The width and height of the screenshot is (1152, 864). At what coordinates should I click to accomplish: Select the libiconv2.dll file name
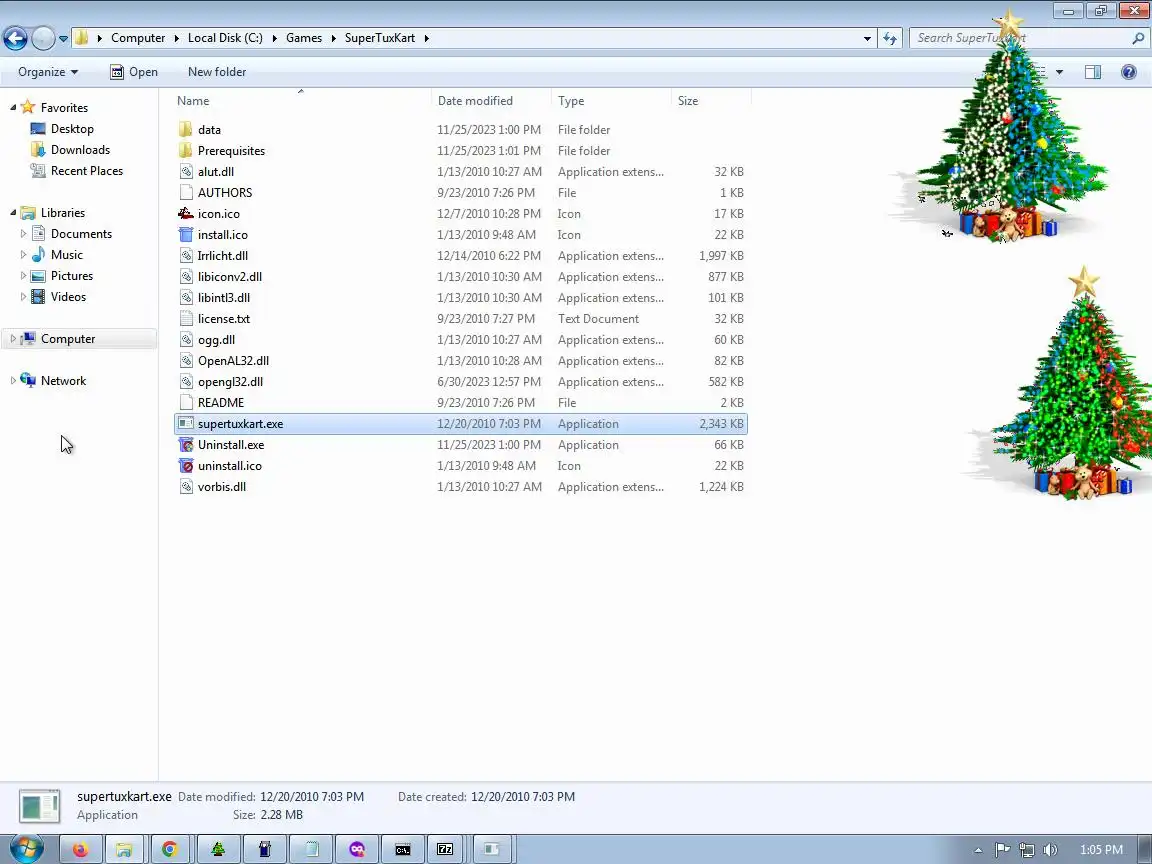(230, 277)
